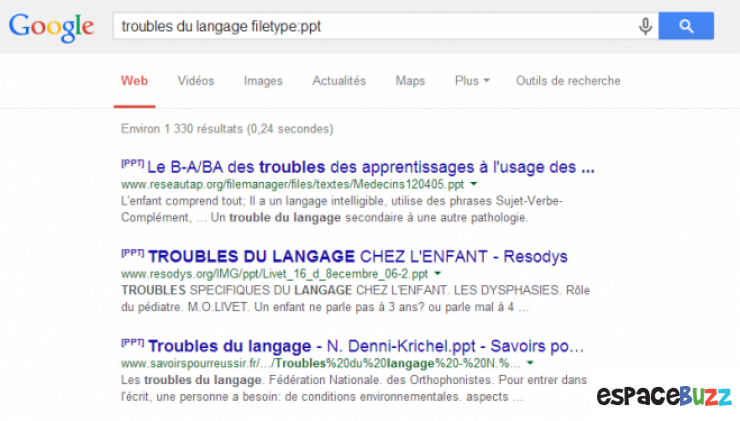Screen dimensions: 740x421
Task: Expand the arrow next to the reseautap.org URL
Action: coord(473,185)
